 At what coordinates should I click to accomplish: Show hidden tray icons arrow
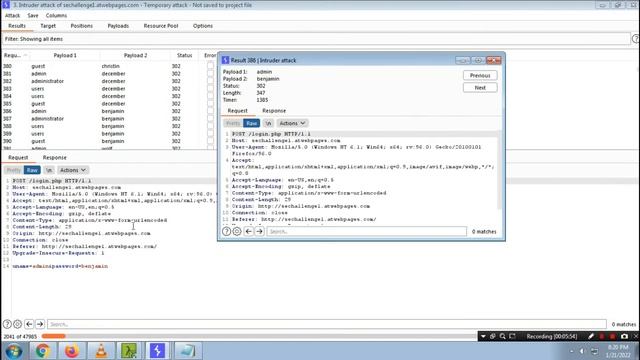coord(571,351)
